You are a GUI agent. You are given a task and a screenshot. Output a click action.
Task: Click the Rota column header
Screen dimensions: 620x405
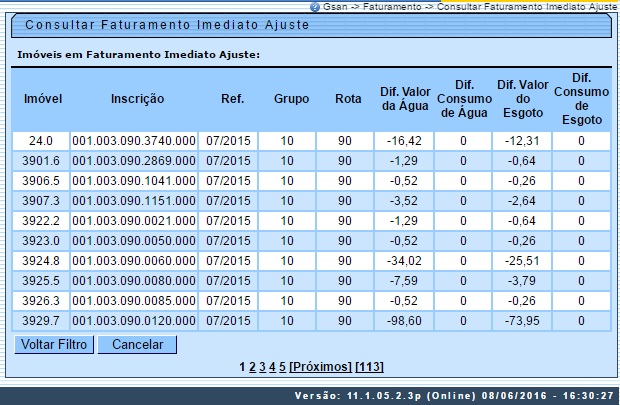coord(347,99)
